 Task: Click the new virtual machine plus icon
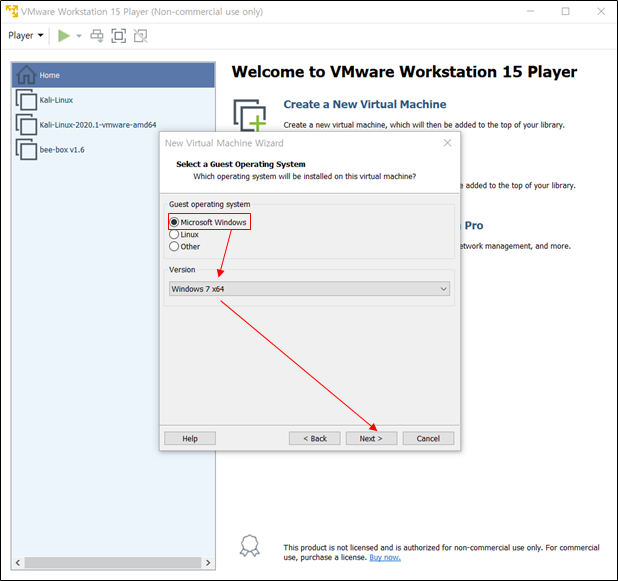250,115
